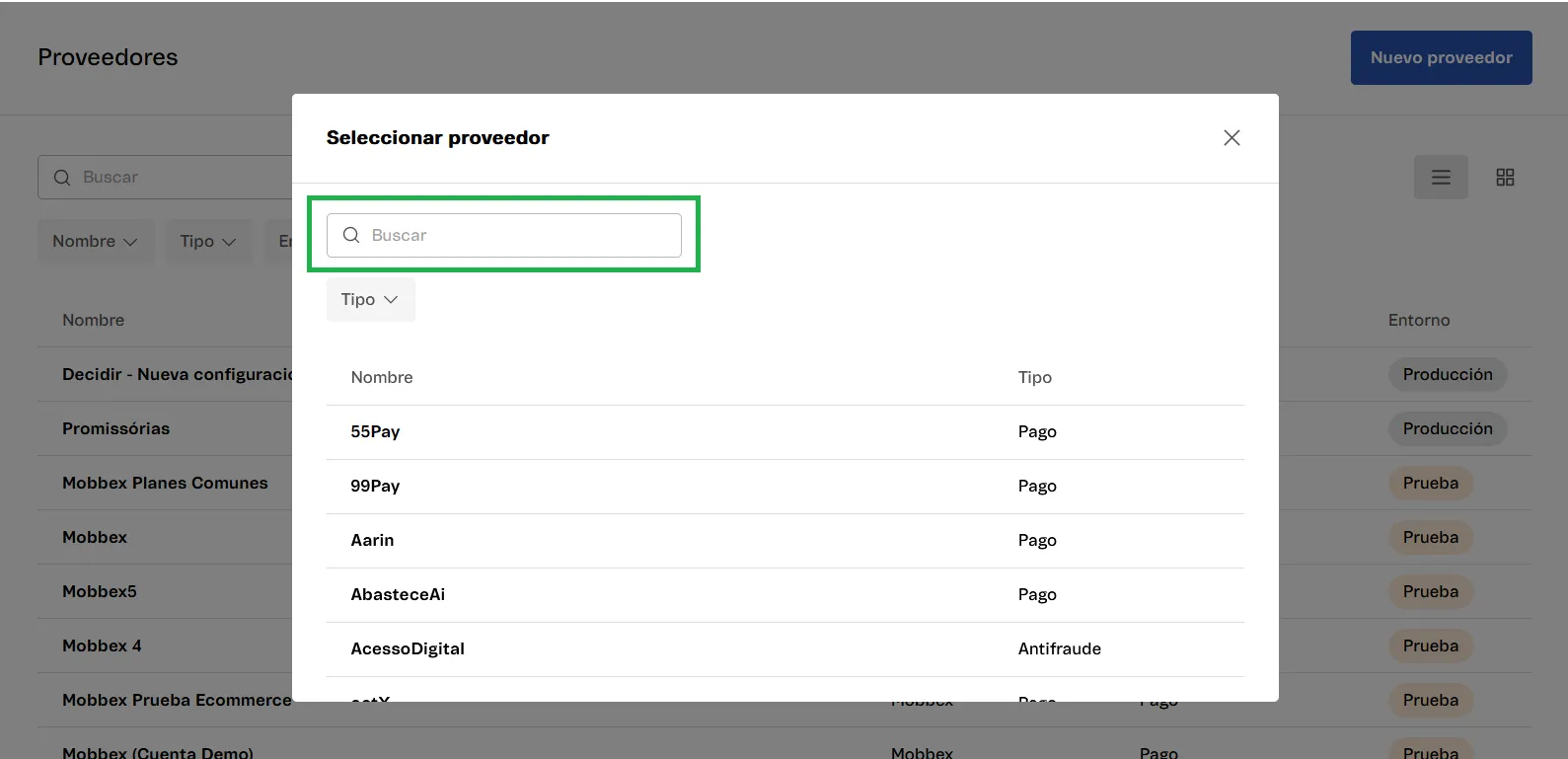Switch to grid view icon
This screenshot has width=1568, height=759.
(1505, 178)
